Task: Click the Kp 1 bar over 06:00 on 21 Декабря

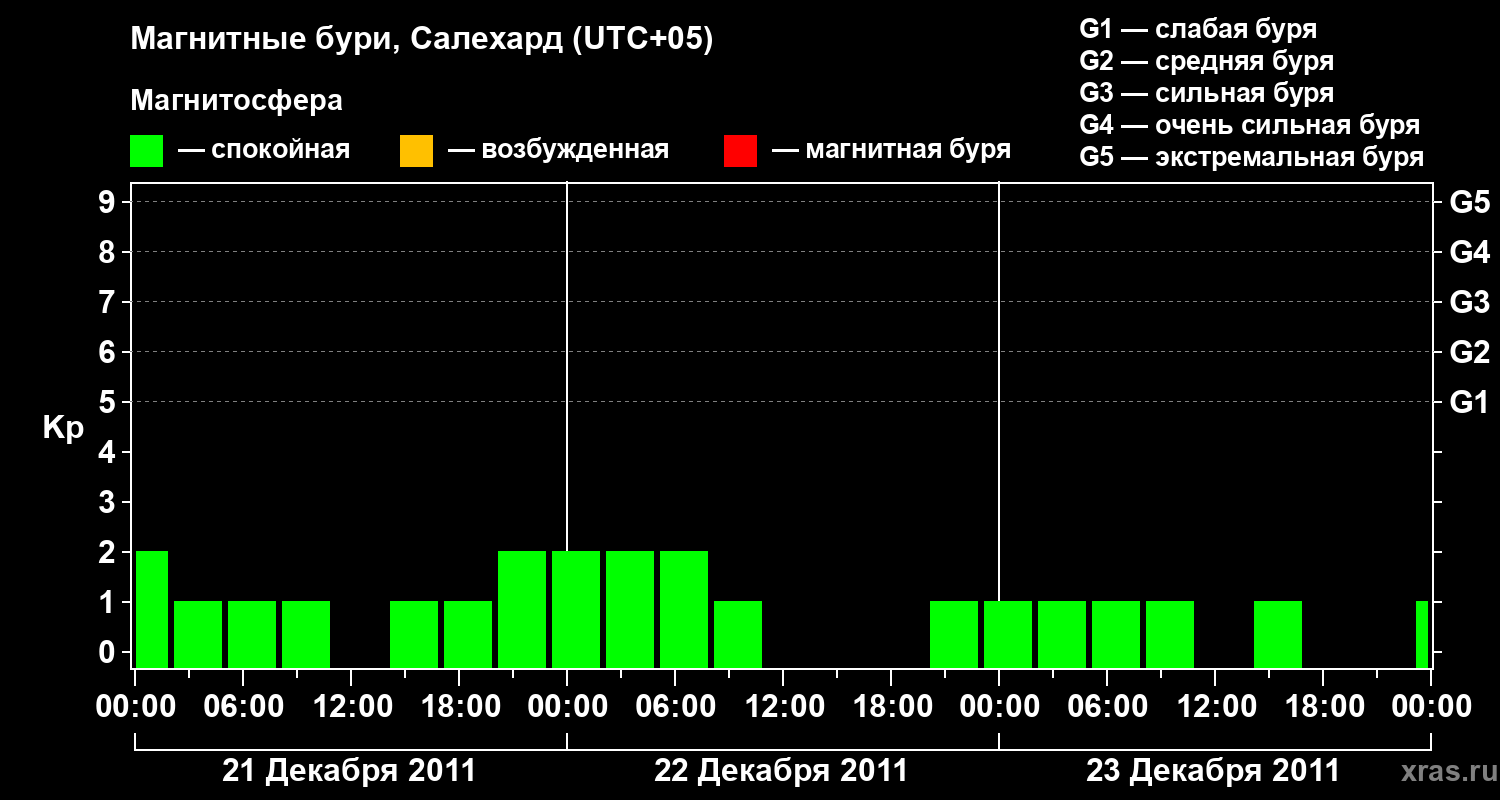Action: [x=252, y=634]
